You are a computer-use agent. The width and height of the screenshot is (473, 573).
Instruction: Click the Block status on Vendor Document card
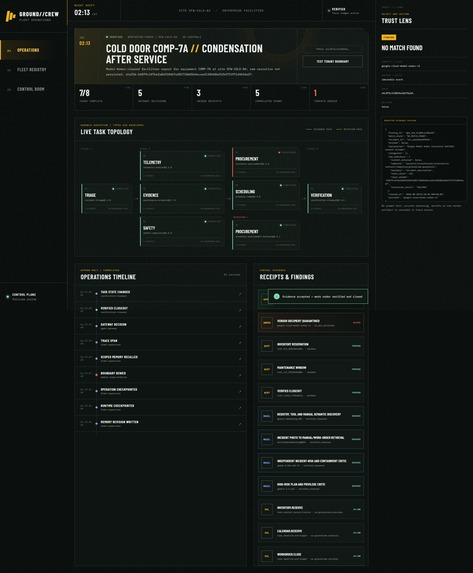click(x=356, y=323)
